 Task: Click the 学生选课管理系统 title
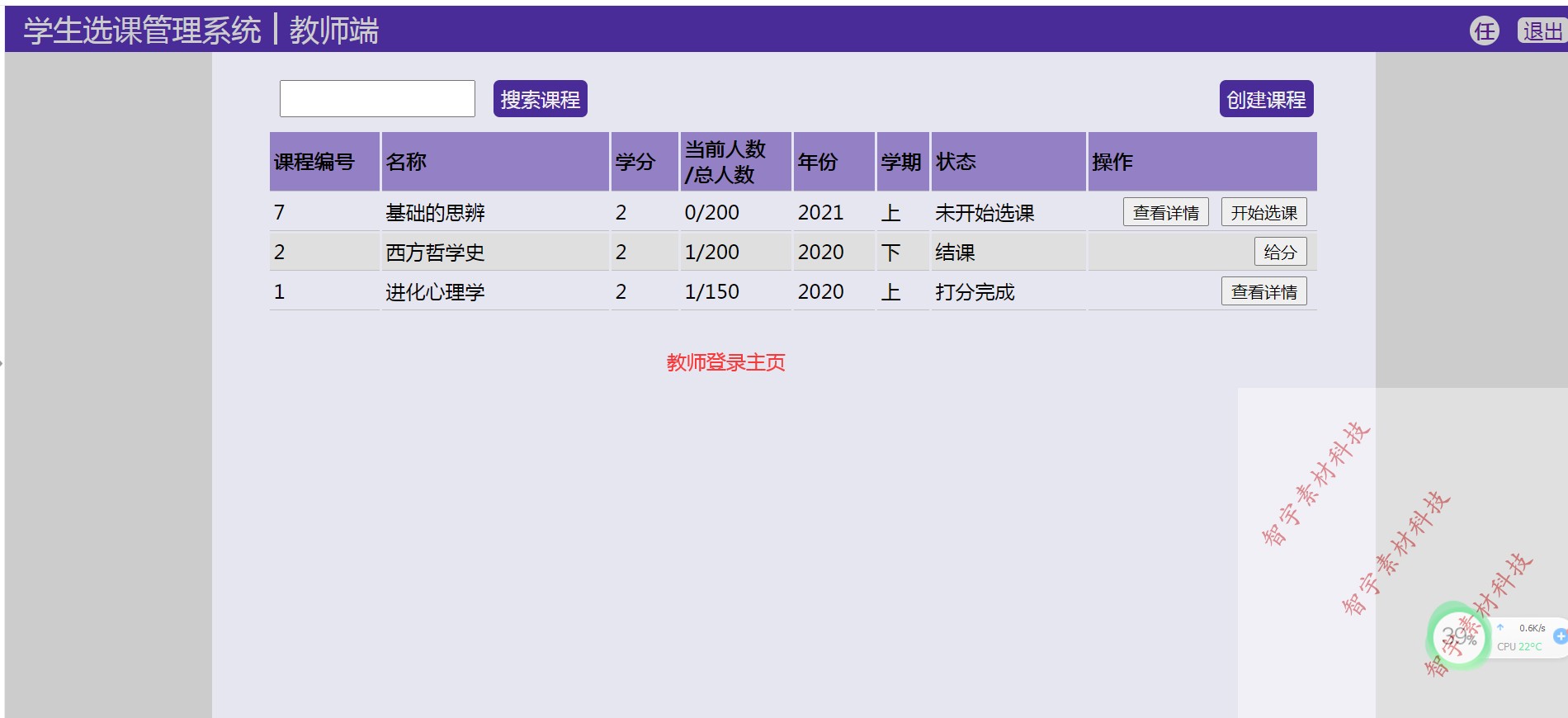pyautogui.click(x=142, y=31)
